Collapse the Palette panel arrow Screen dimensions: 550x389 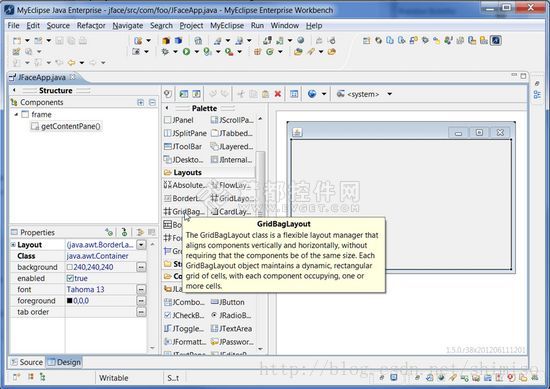(x=167, y=108)
